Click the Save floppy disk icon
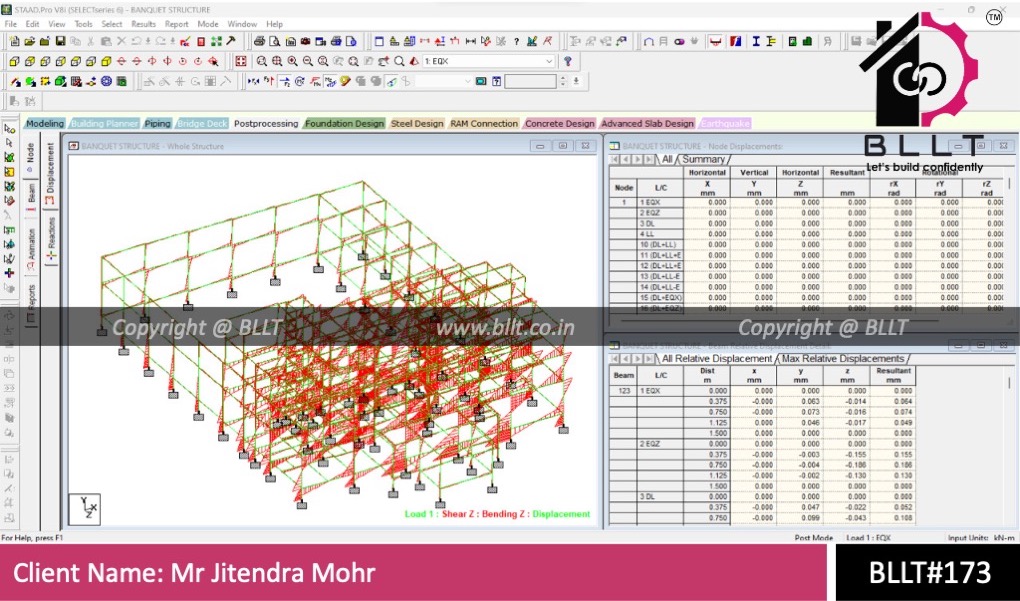This screenshot has width=1020, height=601. [x=60, y=42]
